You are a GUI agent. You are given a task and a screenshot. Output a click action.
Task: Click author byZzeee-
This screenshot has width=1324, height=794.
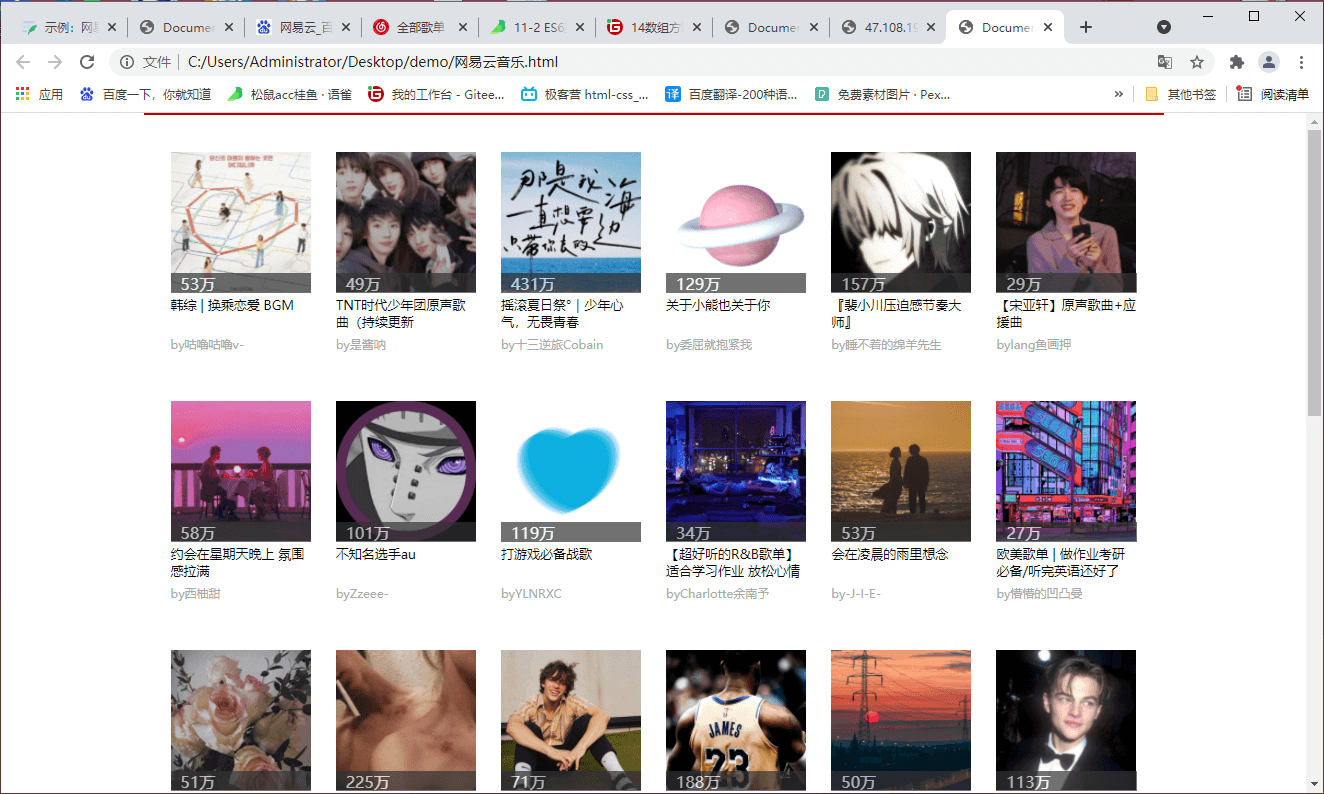tap(362, 594)
